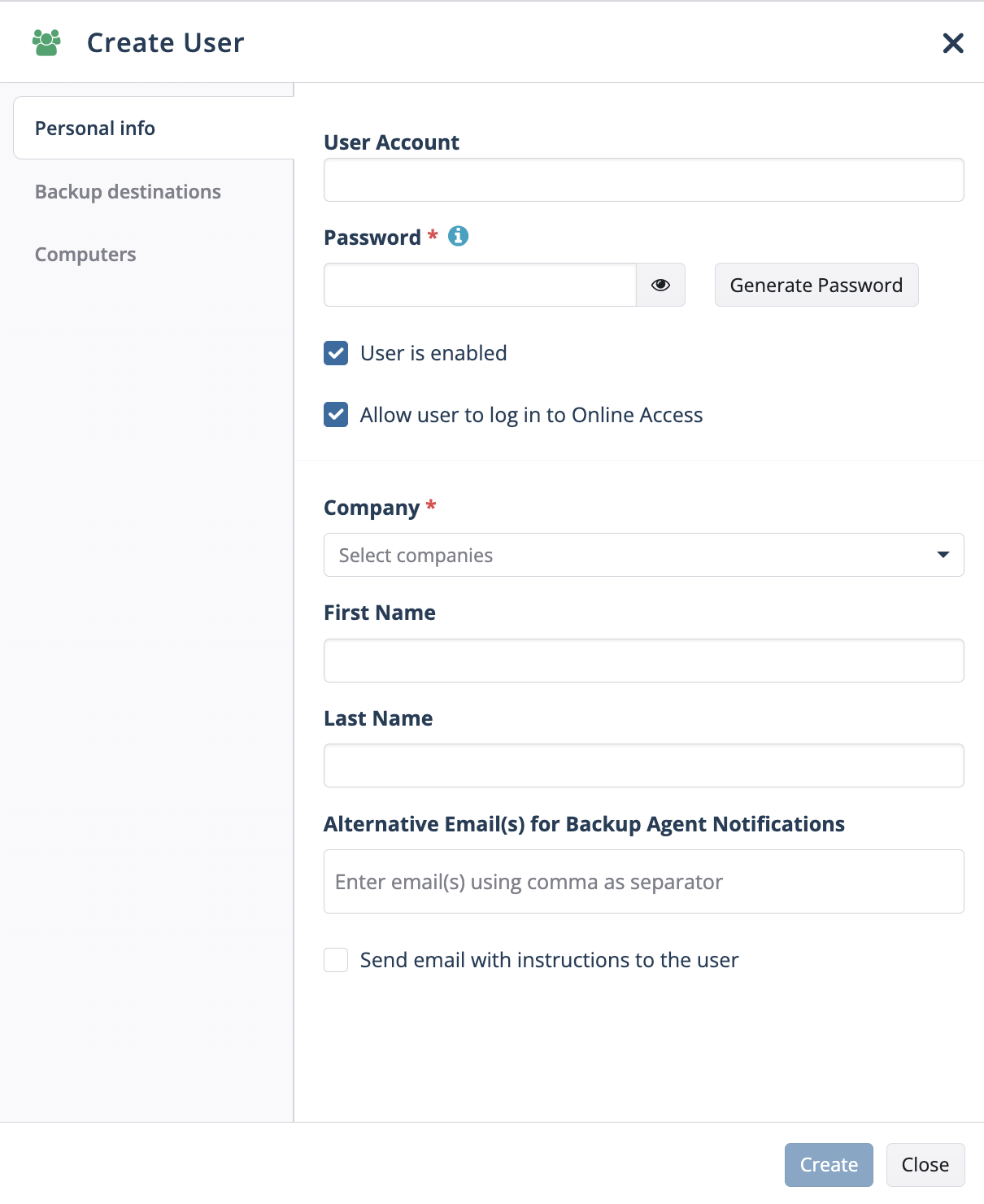This screenshot has height=1204, width=984.
Task: Close the Create User dialog with X
Action: click(953, 43)
